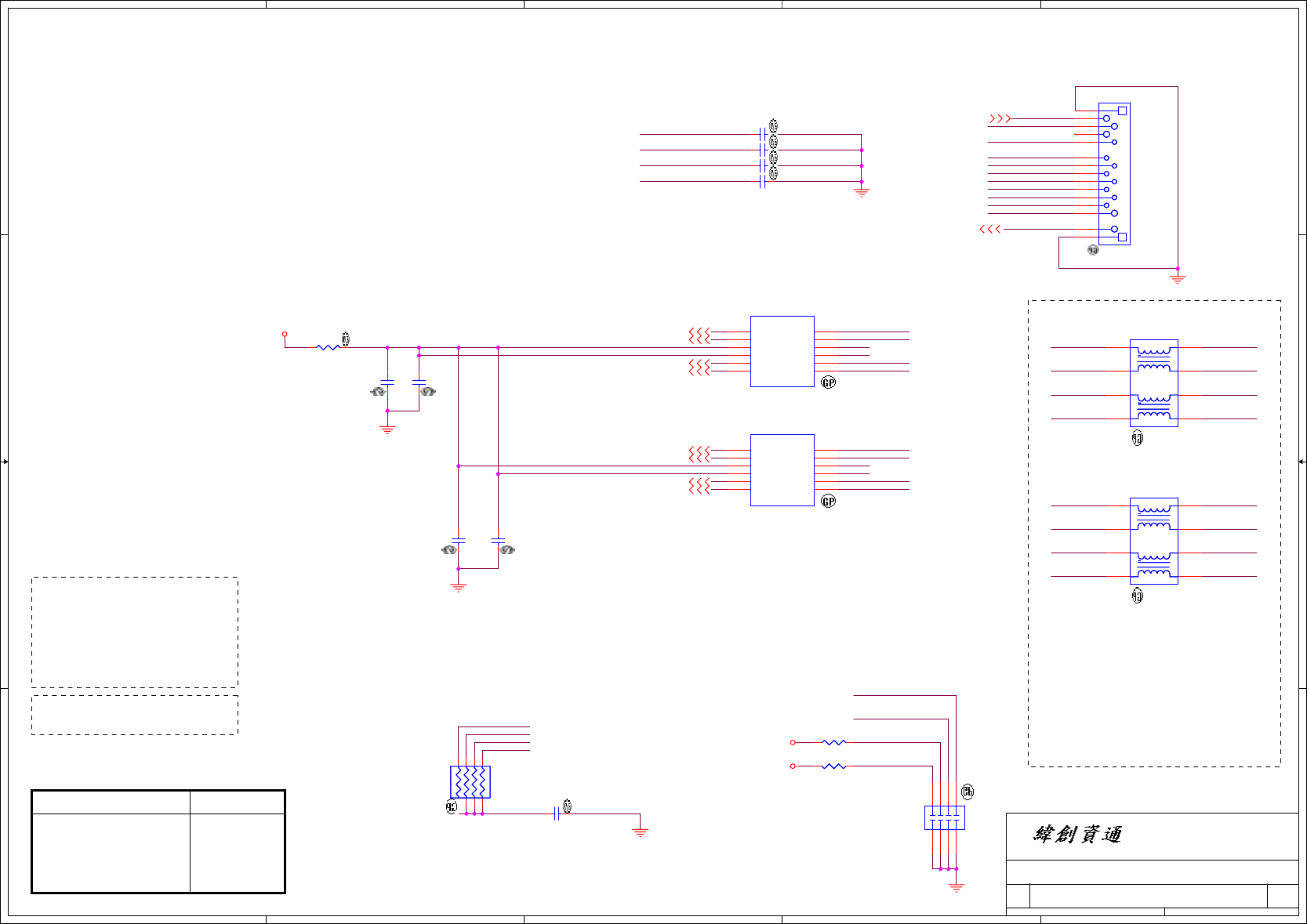Click ground symbol beneath the capacitor array
Screen dimensions: 1307x924
(x=956, y=887)
